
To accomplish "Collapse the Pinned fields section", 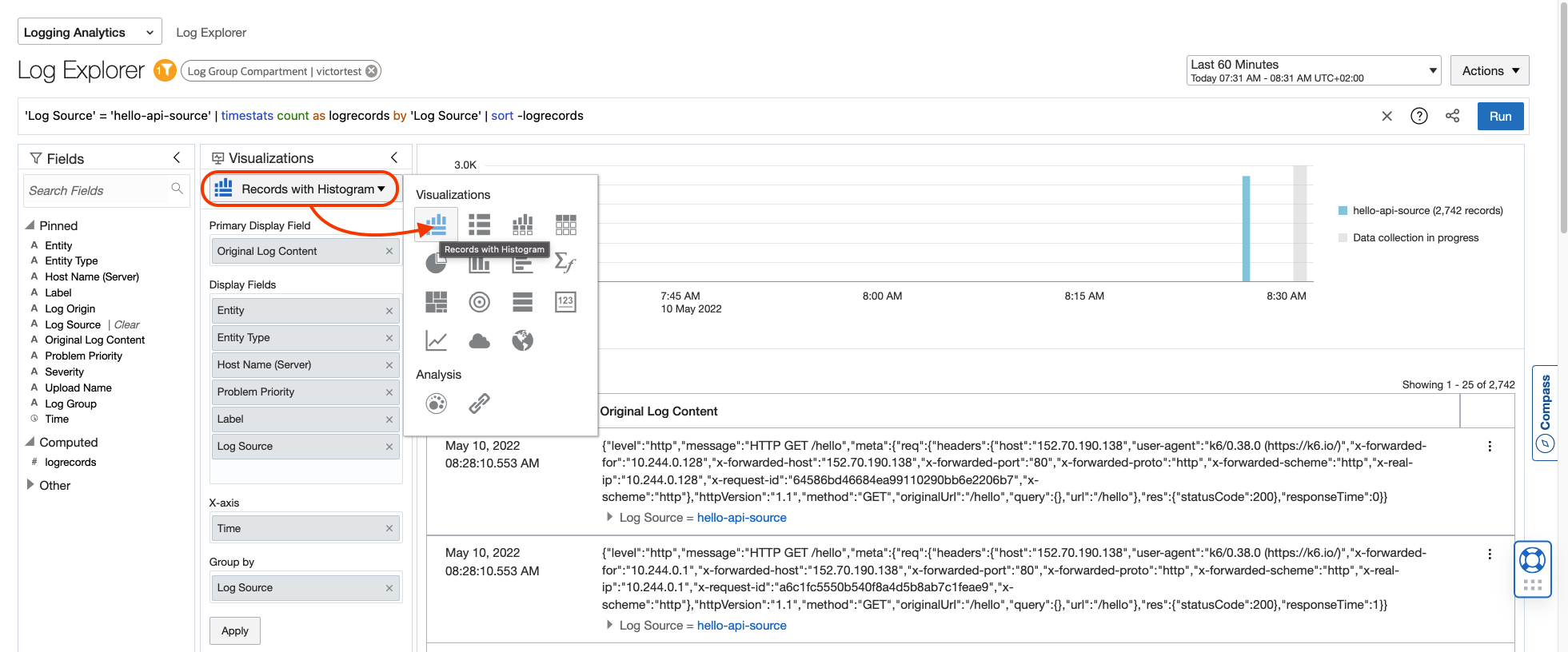I will click(x=30, y=225).
